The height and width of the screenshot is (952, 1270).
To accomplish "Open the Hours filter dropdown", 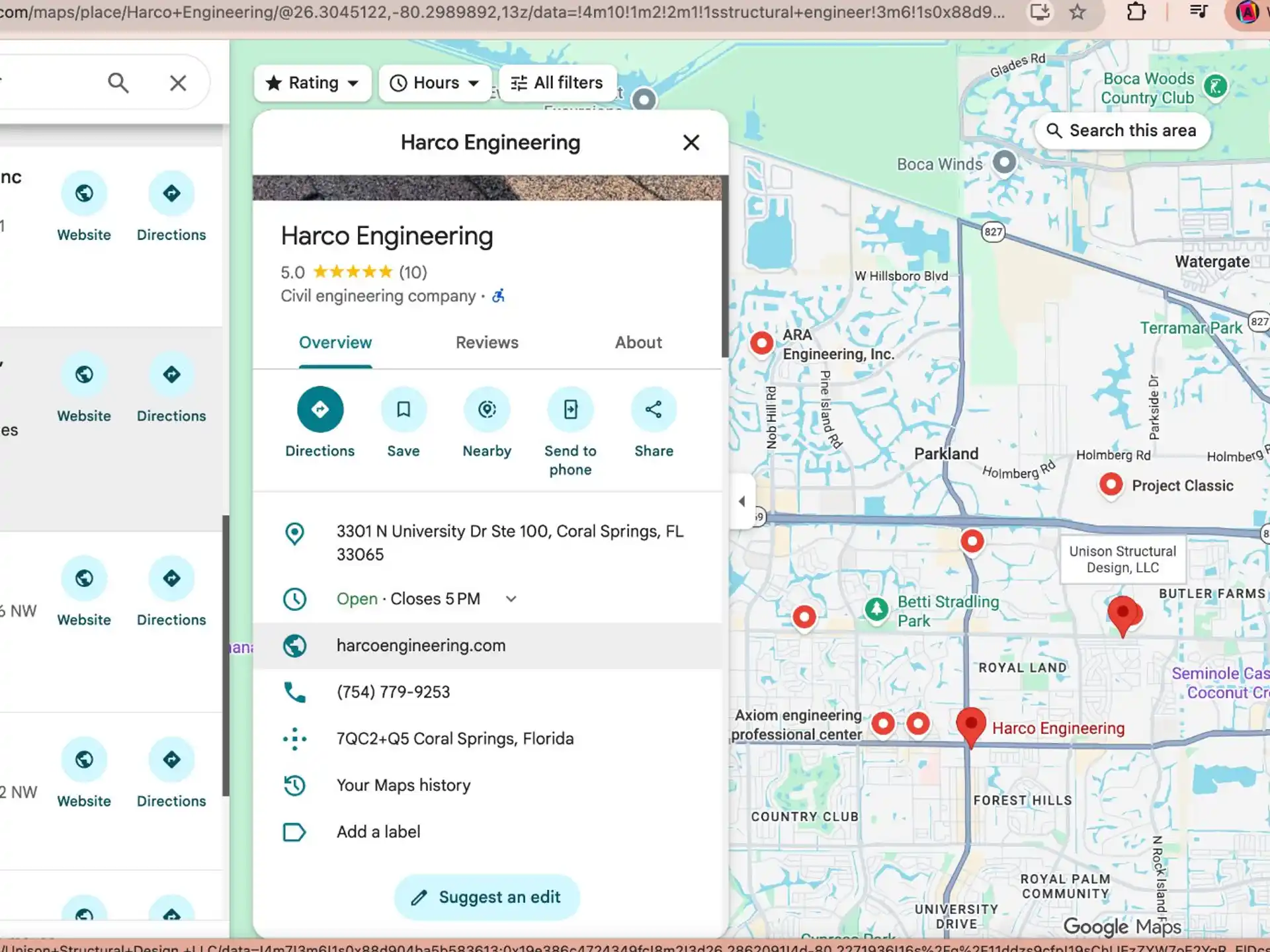I will pyautogui.click(x=435, y=83).
